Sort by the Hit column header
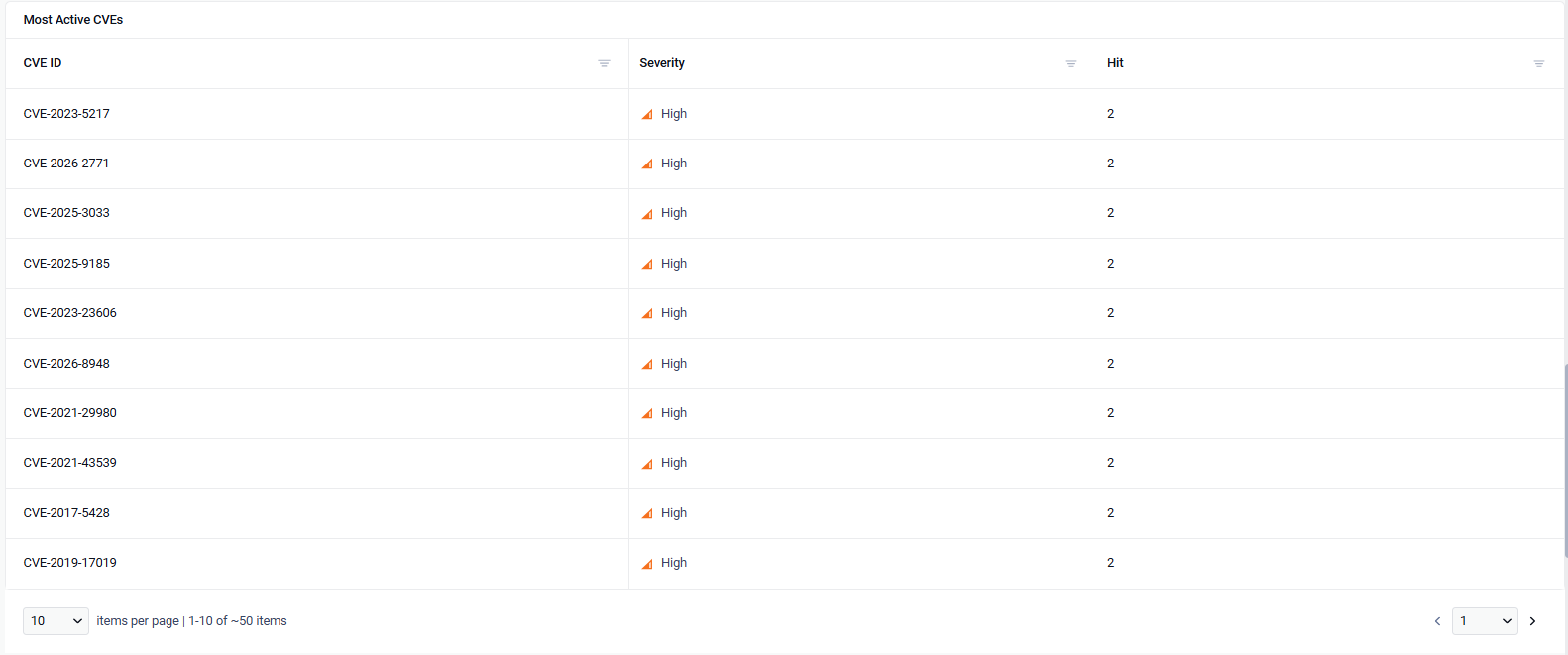1568x655 pixels. [x=1115, y=63]
